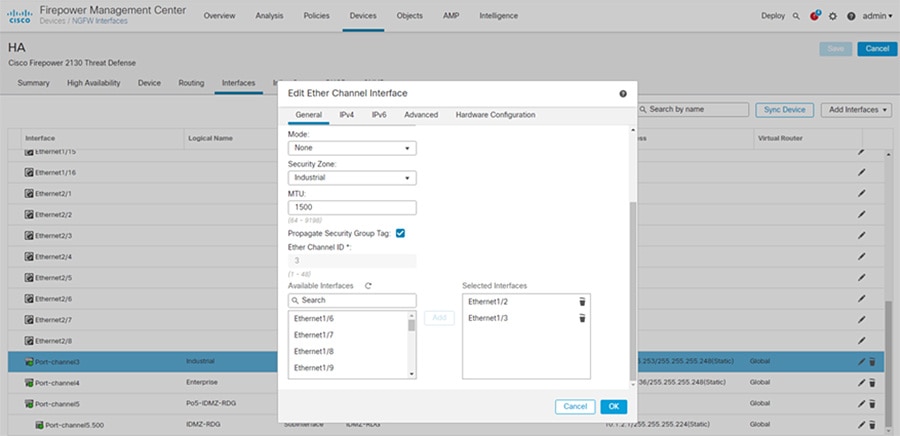The image size is (900, 436).
Task: Click the MTU input field
Action: click(352, 208)
